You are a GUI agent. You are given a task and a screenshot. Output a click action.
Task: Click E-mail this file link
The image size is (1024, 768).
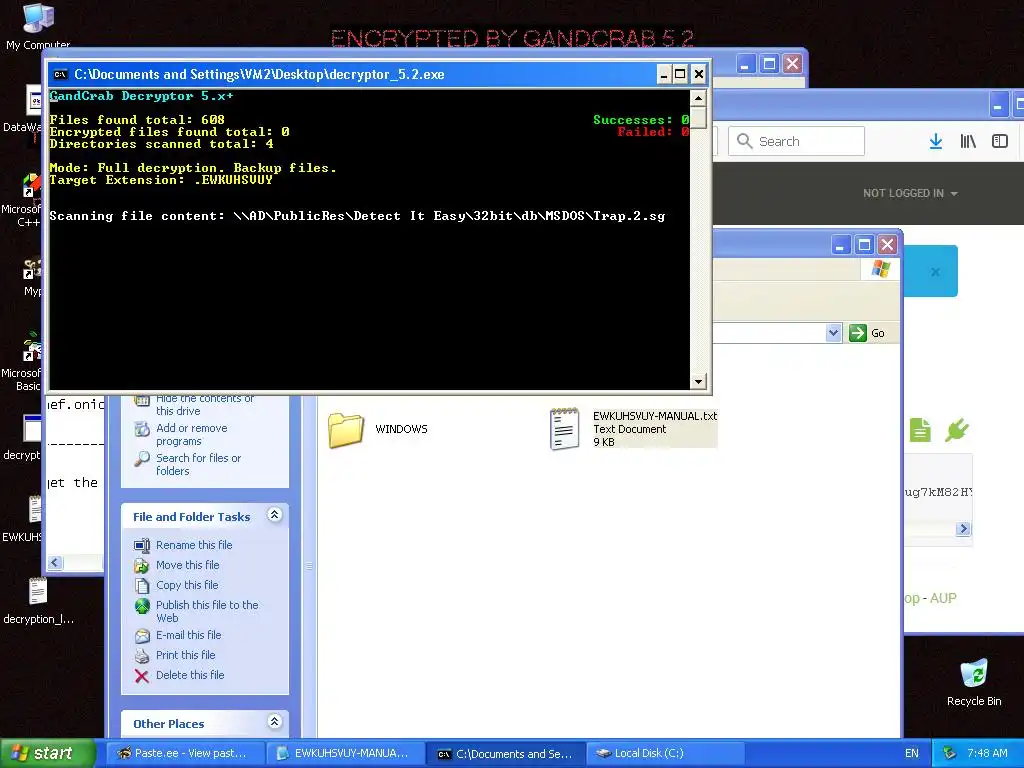click(x=188, y=635)
